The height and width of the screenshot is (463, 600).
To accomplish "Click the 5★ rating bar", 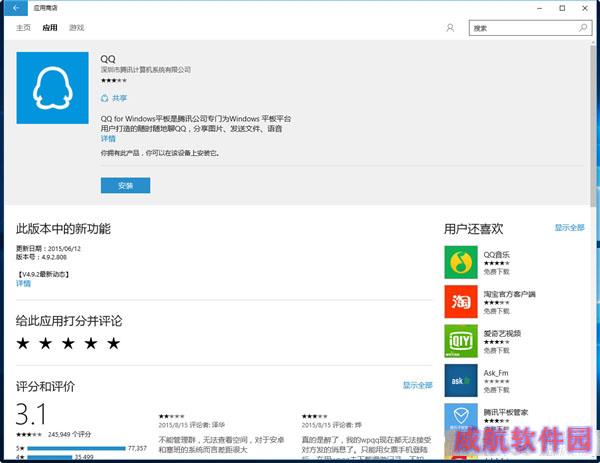I will click(76, 448).
